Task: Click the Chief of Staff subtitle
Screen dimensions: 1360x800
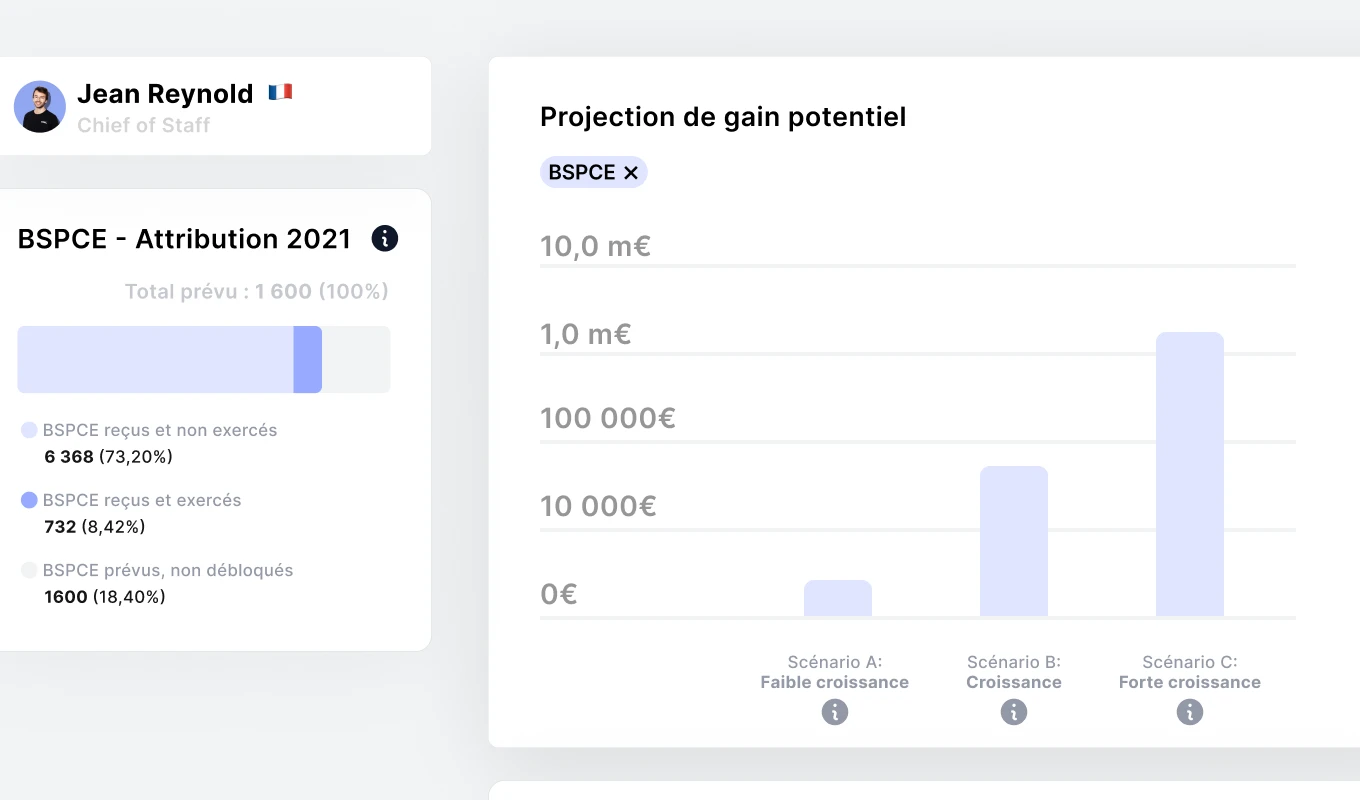Action: [x=143, y=125]
